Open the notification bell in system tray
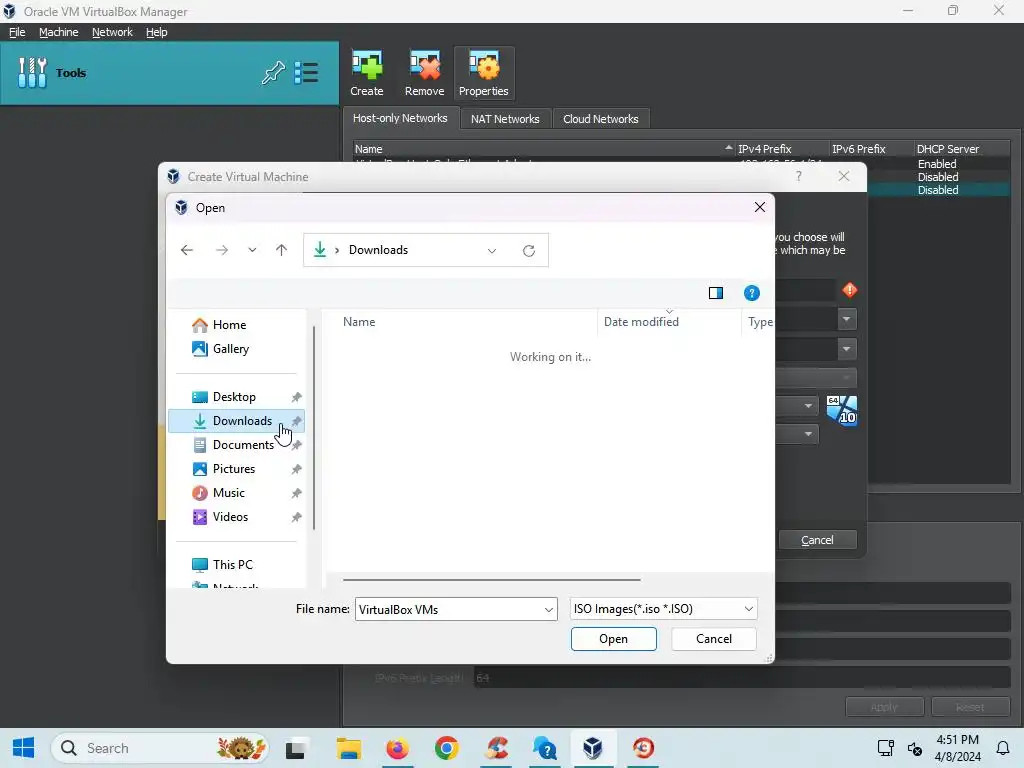Screen dimensions: 1024x768 [1003, 748]
